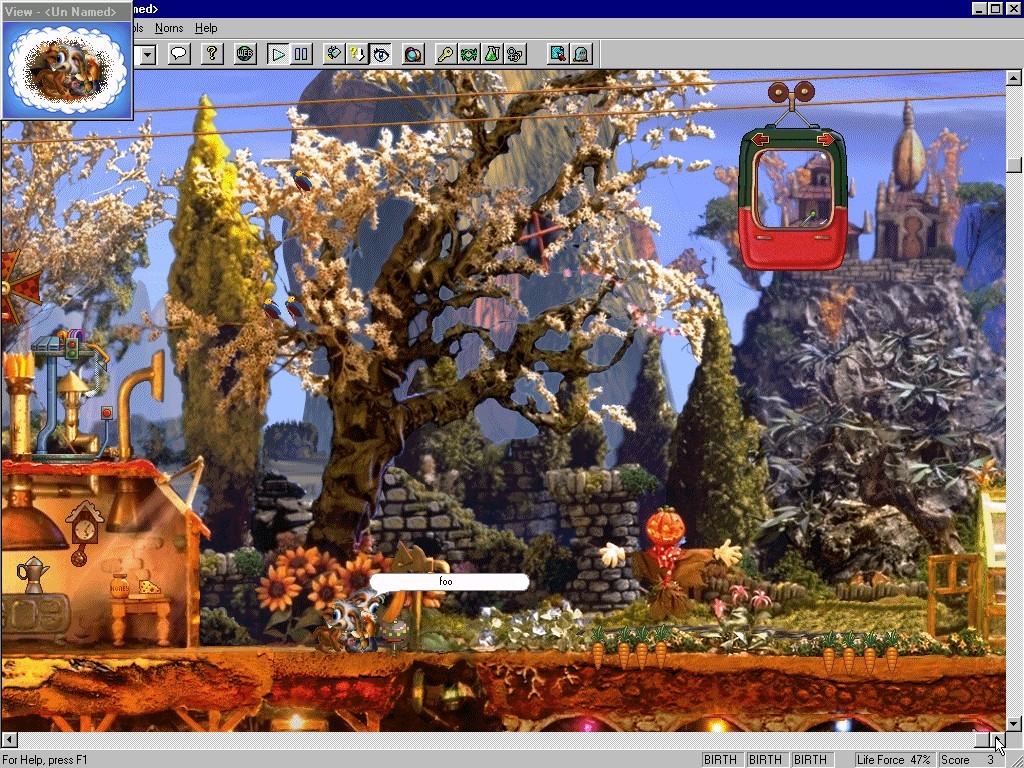Click the speech bubble toolbar icon

pyautogui.click(x=179, y=54)
